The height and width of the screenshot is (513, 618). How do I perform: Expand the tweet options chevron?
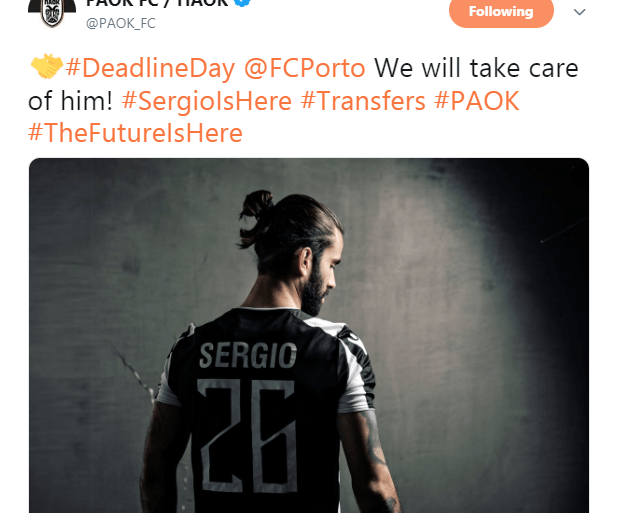pos(579,12)
